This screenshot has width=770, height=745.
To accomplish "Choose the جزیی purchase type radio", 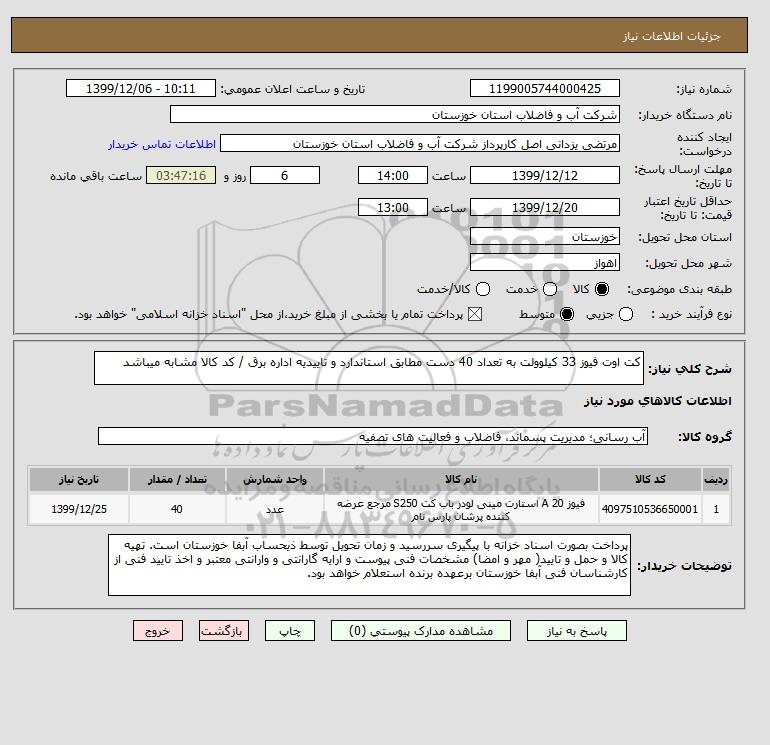I will click(x=626, y=314).
